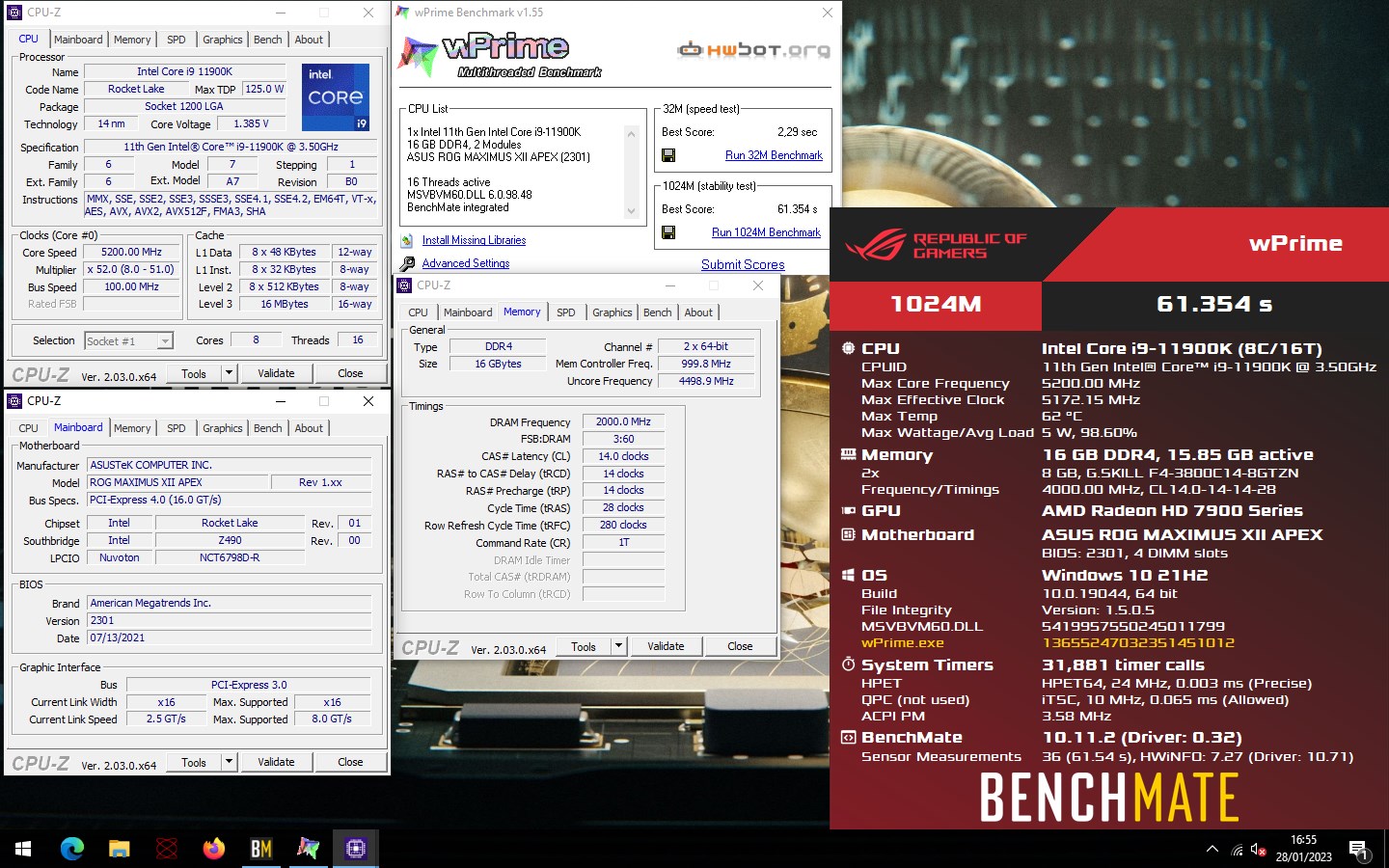This screenshot has width=1389, height=868.
Task: Open Bench tab in Memory CPU-Z window
Action: tap(657, 312)
